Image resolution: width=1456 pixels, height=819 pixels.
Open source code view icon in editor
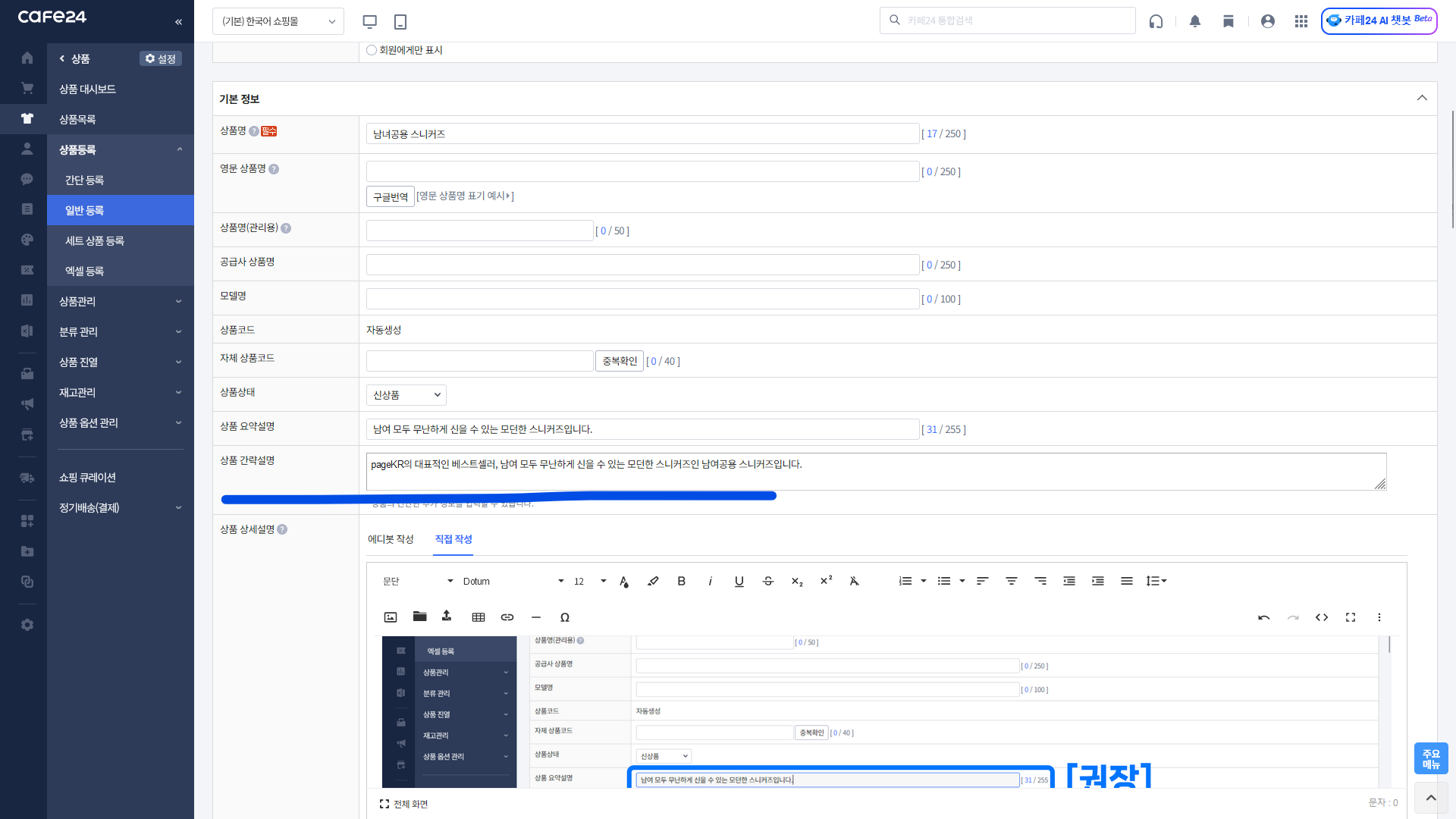point(1322,617)
